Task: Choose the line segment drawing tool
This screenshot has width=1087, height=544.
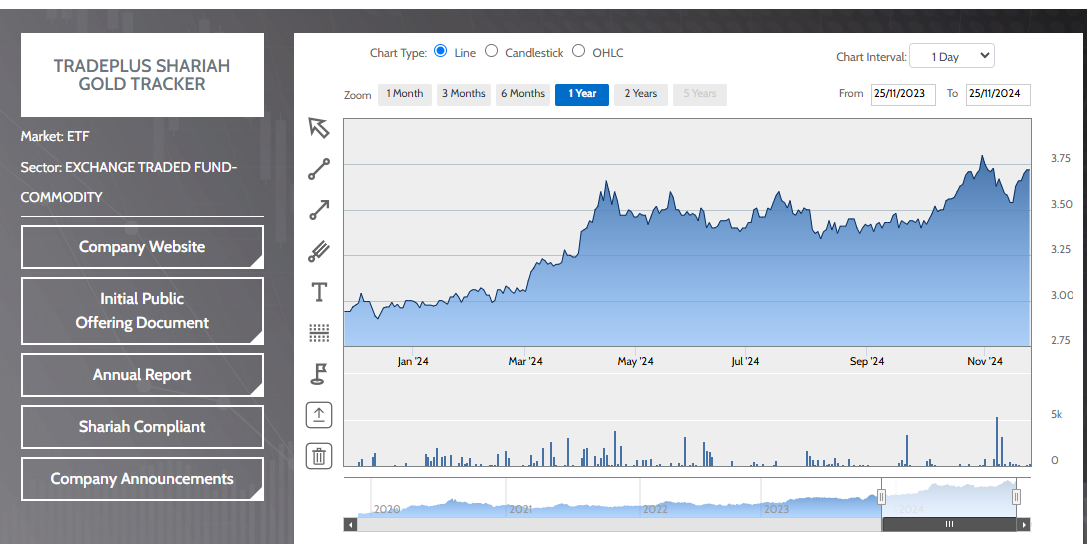Action: [x=319, y=170]
